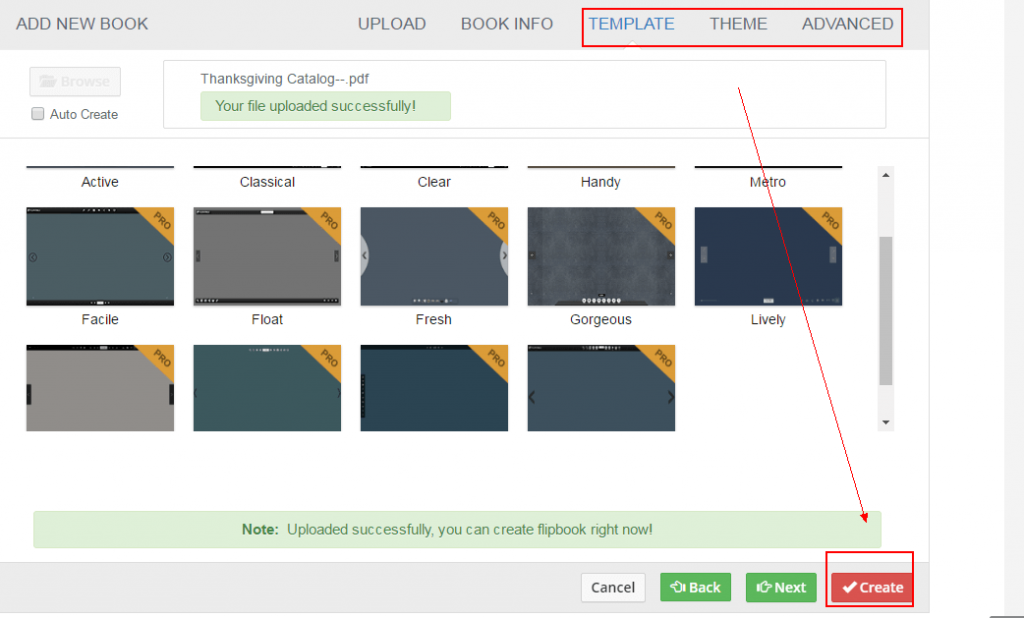Viewport: 1024px width, 618px height.
Task: Click the Create button
Action: point(869,587)
